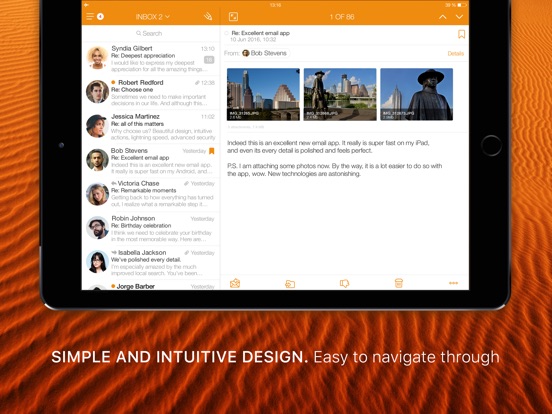
Task: Tap Isabella Jackson's avatar
Action: coord(97,262)
